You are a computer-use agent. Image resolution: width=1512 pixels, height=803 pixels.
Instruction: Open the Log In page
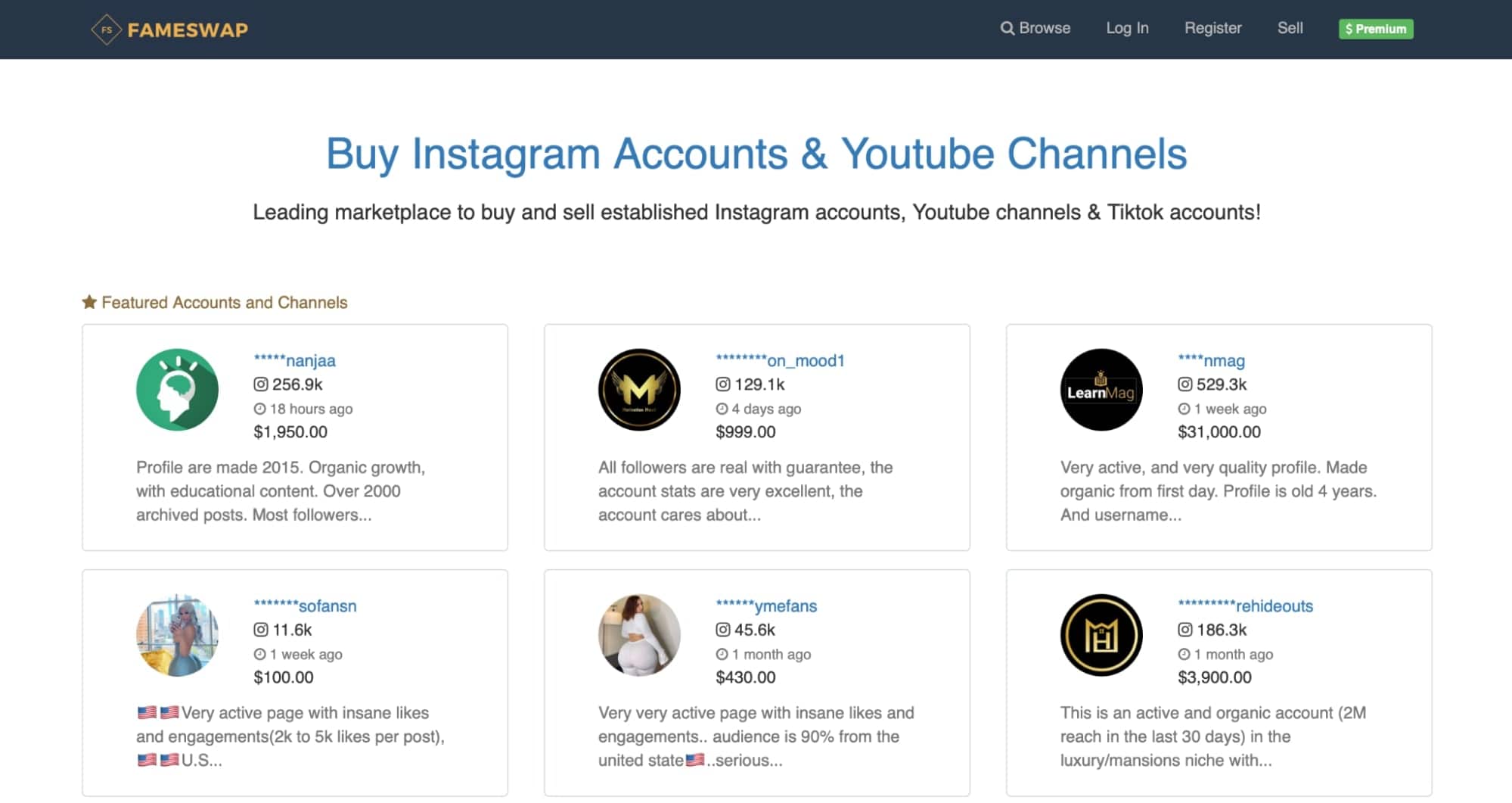1127,28
